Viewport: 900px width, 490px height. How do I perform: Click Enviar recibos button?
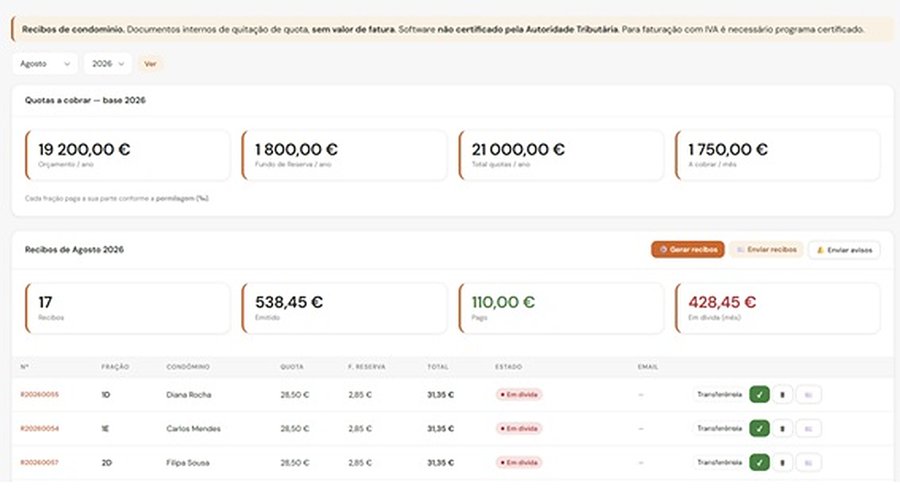point(766,250)
